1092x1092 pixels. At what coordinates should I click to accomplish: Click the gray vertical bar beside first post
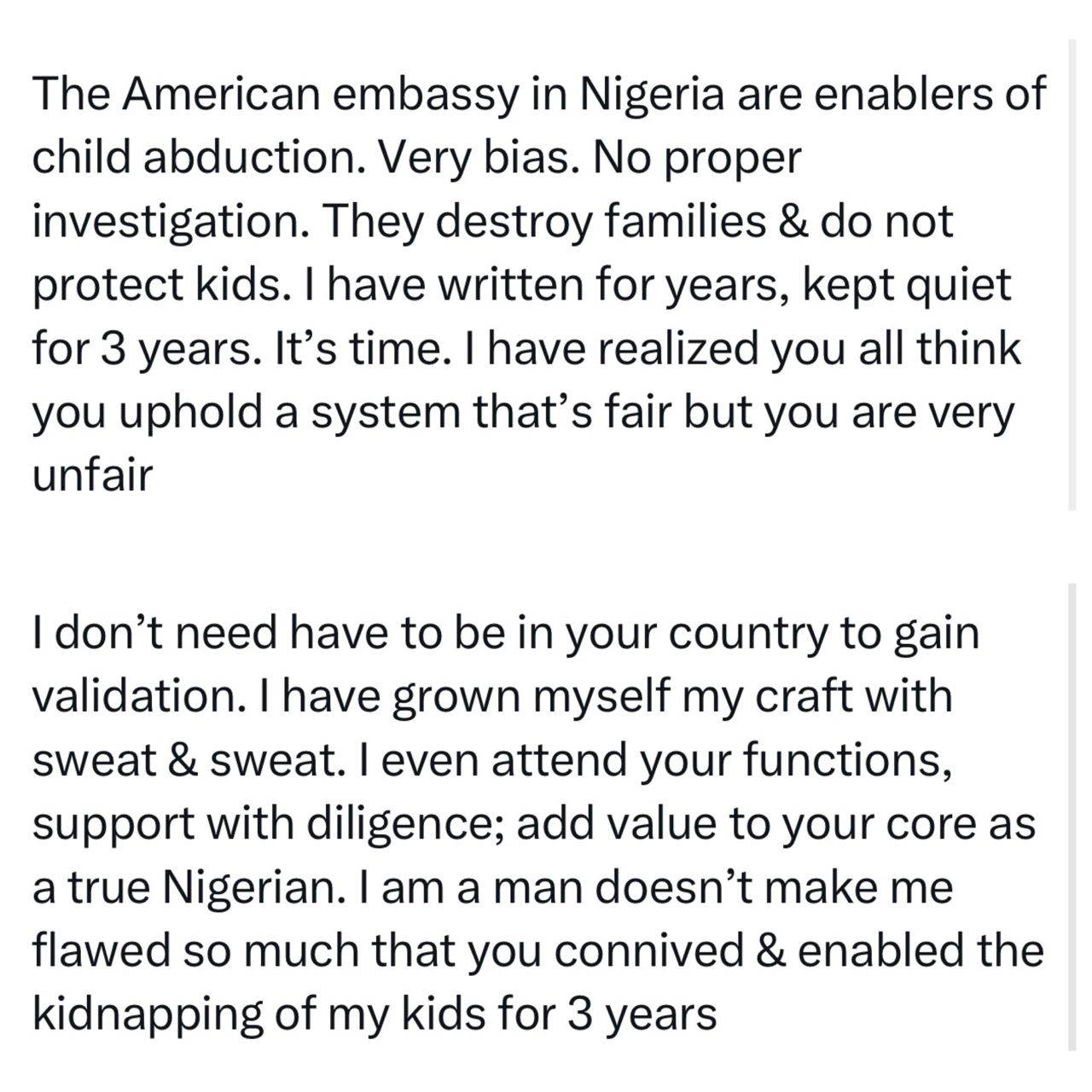(1072, 273)
